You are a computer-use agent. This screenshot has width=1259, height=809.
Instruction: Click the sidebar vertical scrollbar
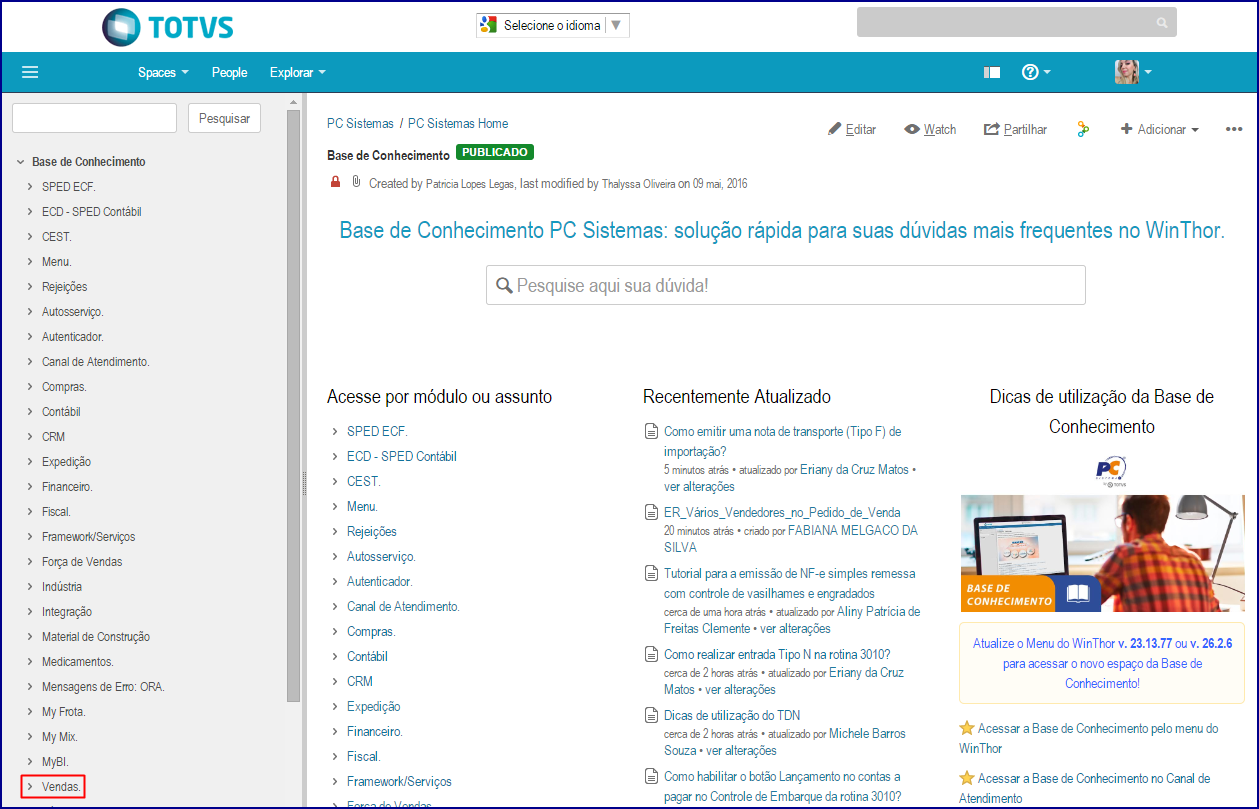click(x=293, y=407)
